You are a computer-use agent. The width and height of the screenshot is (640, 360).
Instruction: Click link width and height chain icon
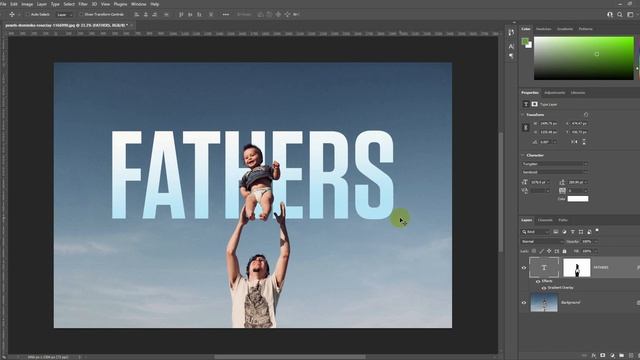pos(526,128)
